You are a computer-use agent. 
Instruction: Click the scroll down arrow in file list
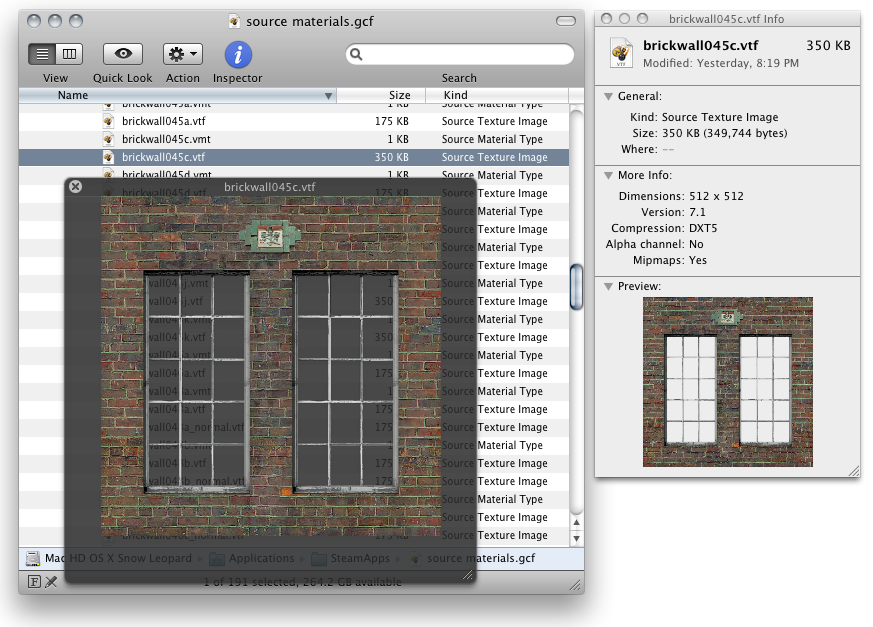coord(576,538)
